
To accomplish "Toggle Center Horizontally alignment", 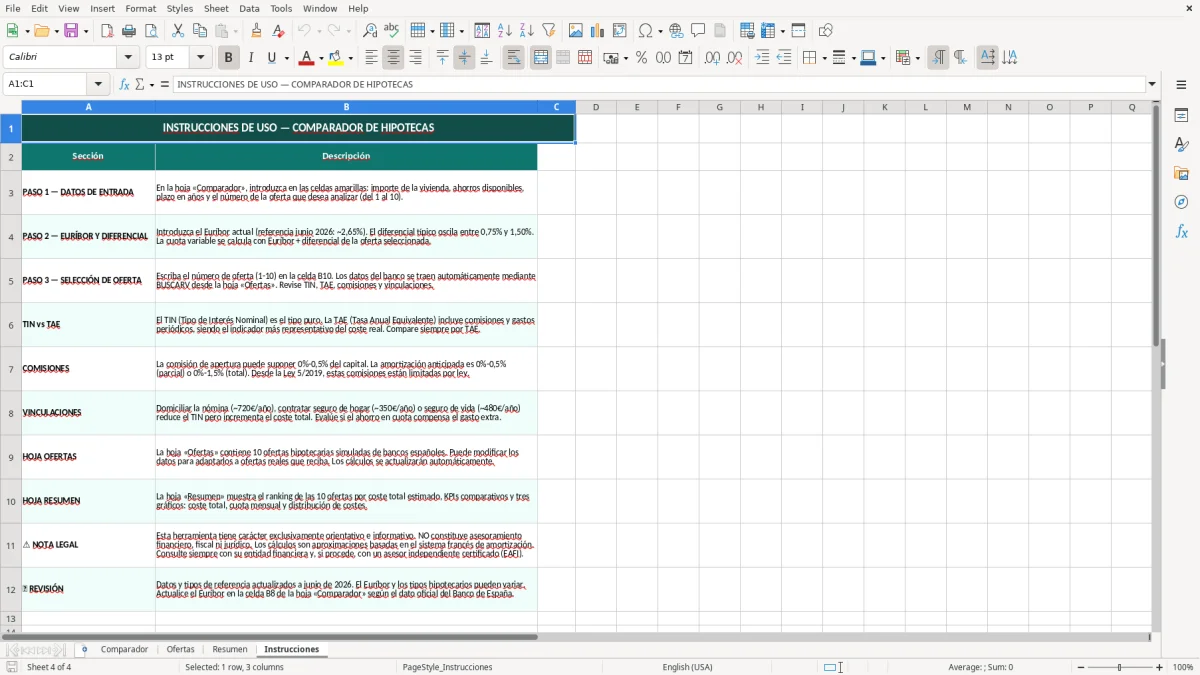I will [x=393, y=58].
